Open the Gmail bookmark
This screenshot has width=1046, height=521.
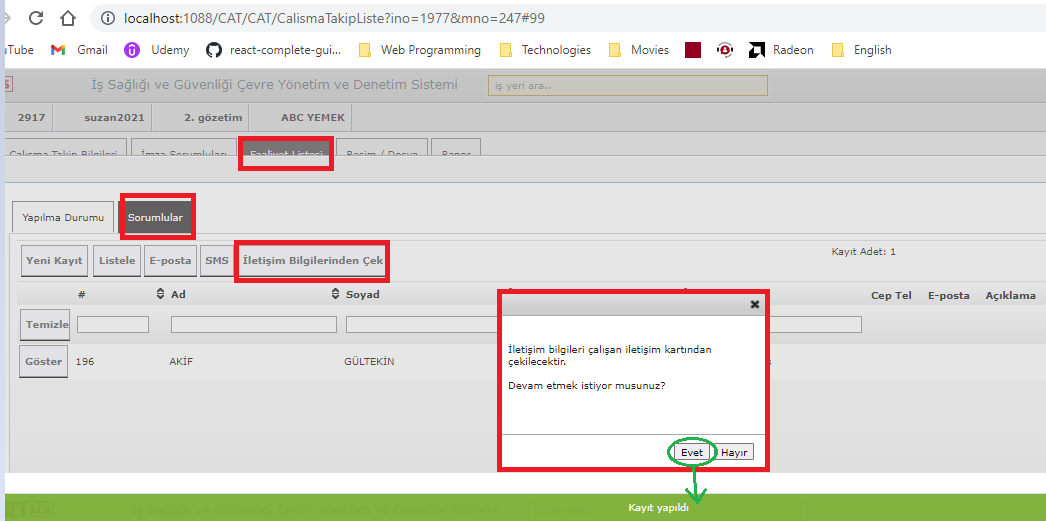[x=79, y=50]
